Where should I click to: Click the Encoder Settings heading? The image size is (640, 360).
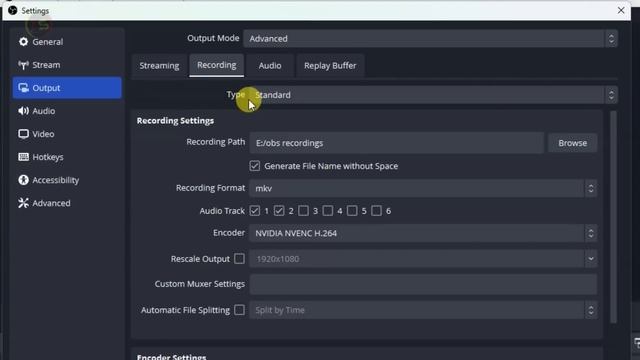[171, 357]
